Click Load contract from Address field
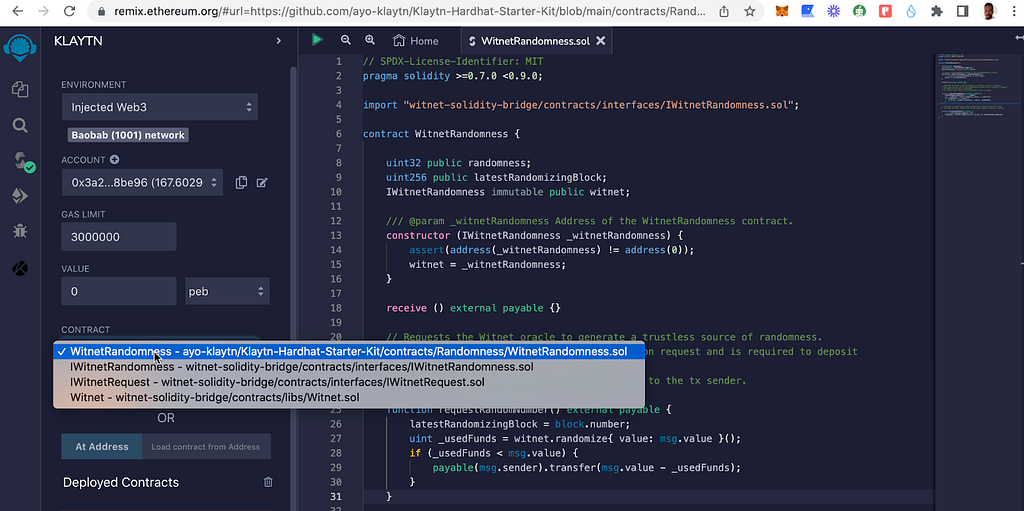The height and width of the screenshot is (511, 1024). click(x=206, y=447)
